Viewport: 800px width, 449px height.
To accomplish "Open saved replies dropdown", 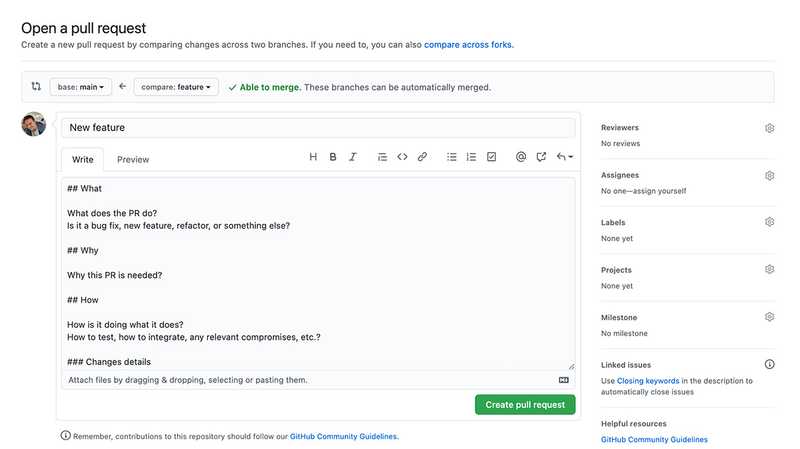I will (564, 157).
